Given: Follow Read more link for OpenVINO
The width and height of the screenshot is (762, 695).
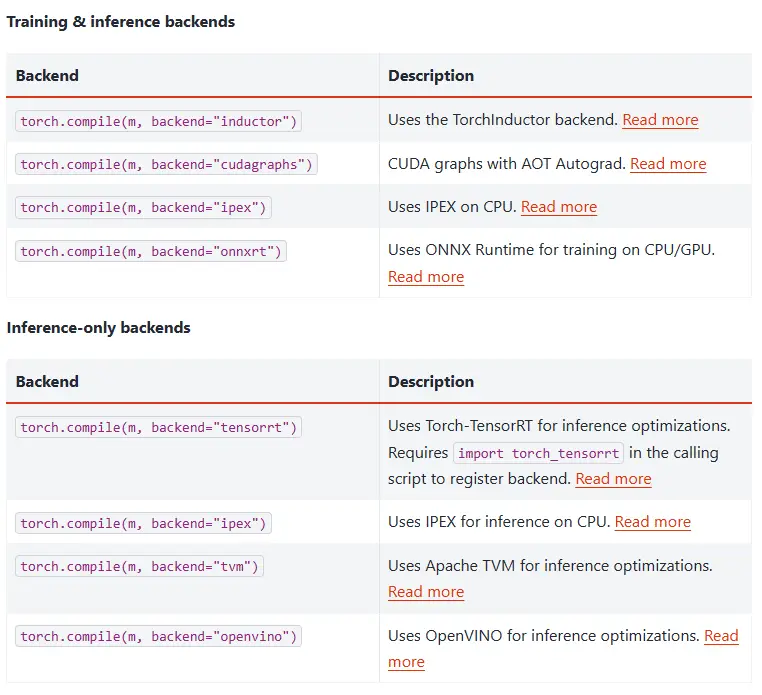Looking at the screenshot, I should point(720,636).
